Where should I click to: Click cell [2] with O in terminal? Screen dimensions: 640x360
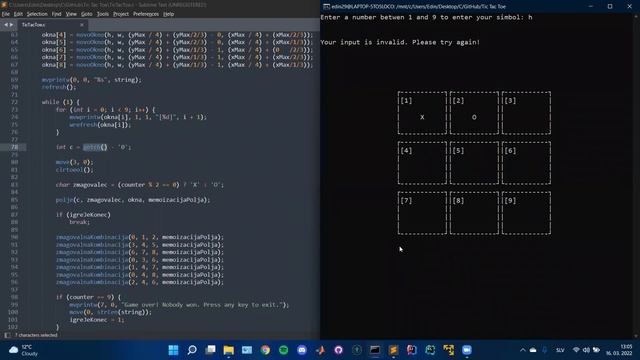click(474, 113)
